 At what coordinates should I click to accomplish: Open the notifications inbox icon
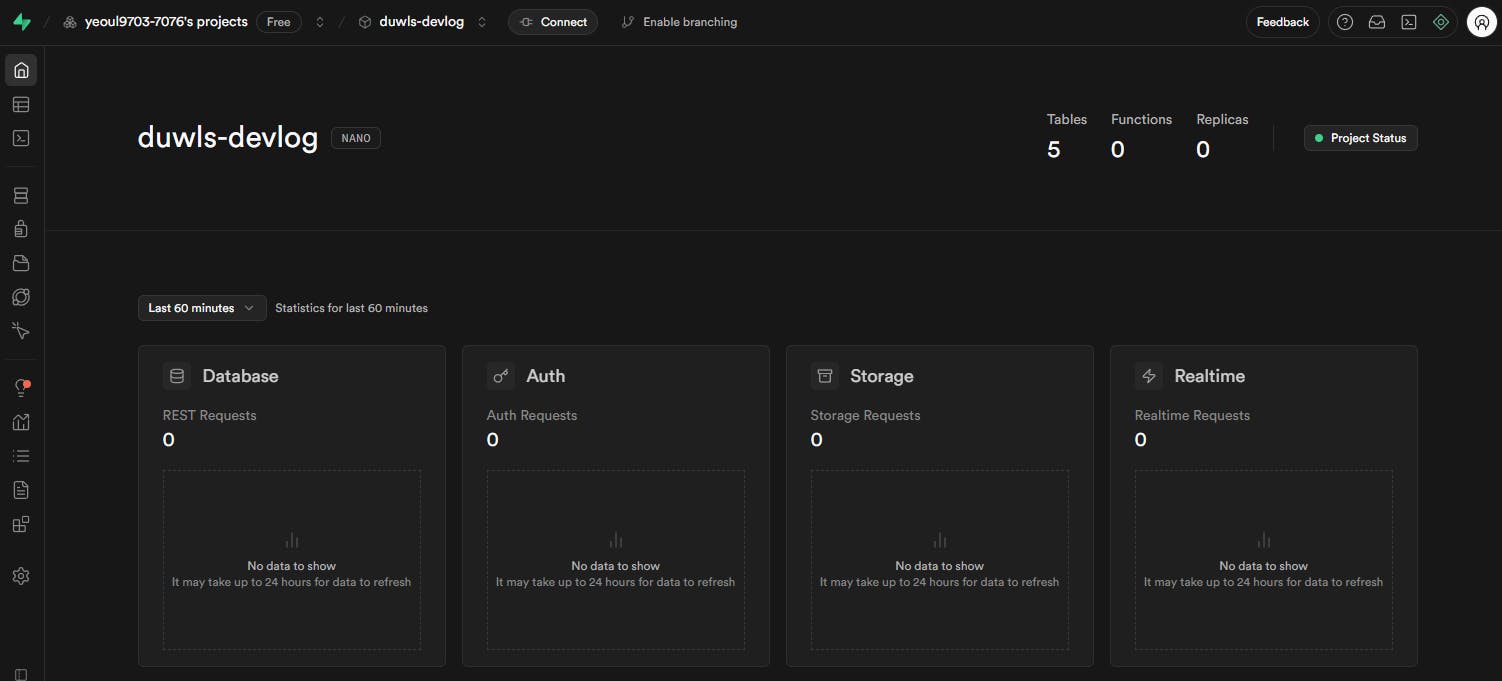tap(1377, 22)
